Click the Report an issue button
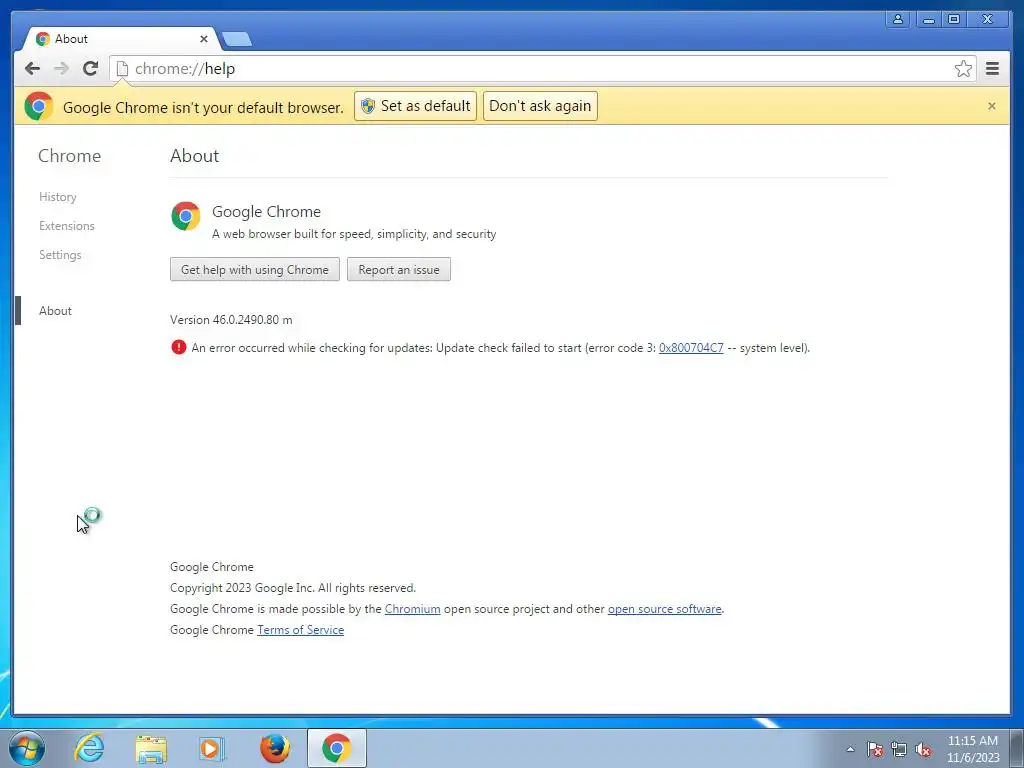 pyautogui.click(x=398, y=269)
